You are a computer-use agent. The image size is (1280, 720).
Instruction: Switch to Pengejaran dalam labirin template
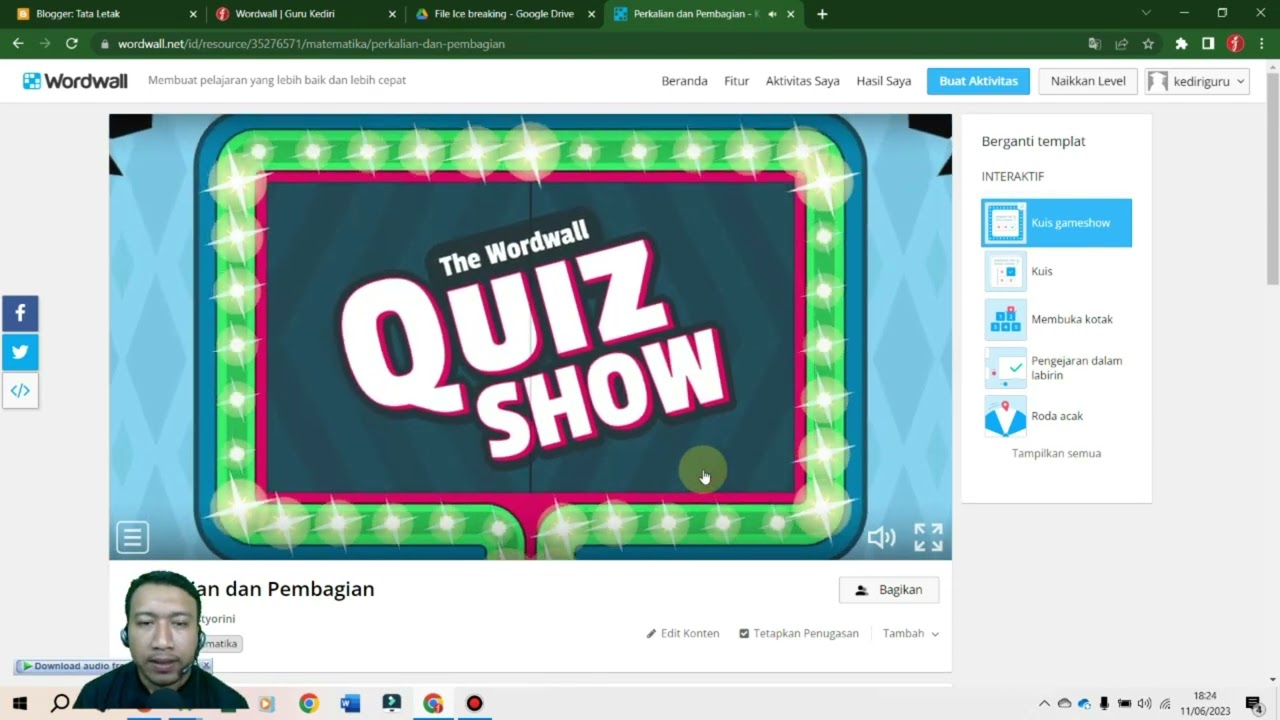(x=1057, y=368)
